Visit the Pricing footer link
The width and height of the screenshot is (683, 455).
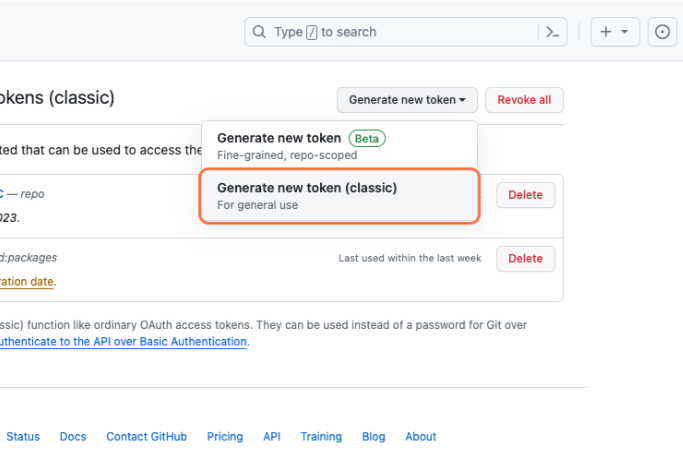(225, 437)
